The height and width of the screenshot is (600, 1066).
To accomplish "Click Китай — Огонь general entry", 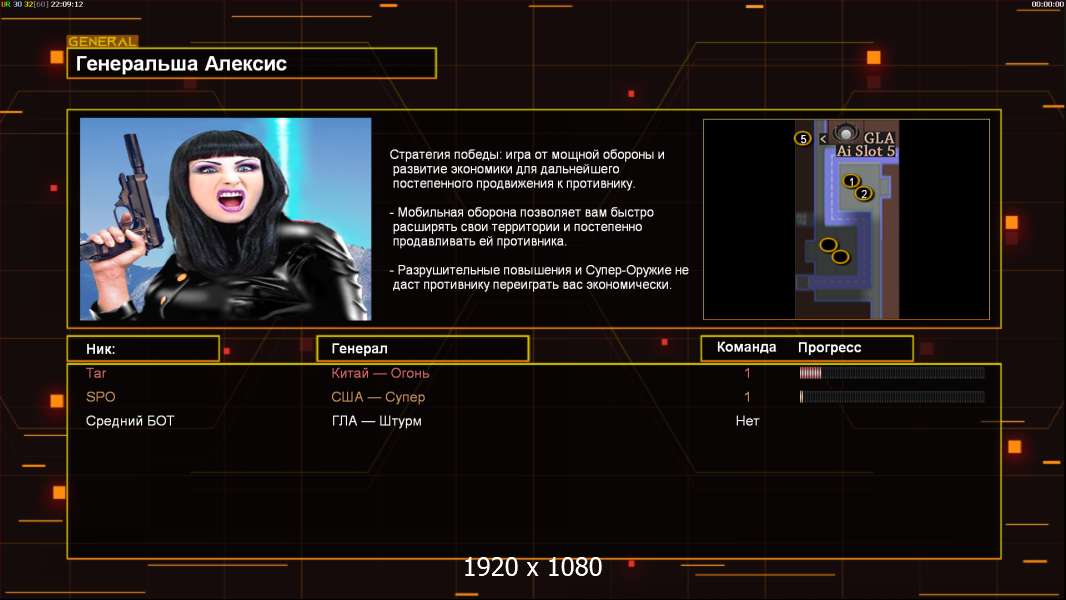I will (x=380, y=373).
